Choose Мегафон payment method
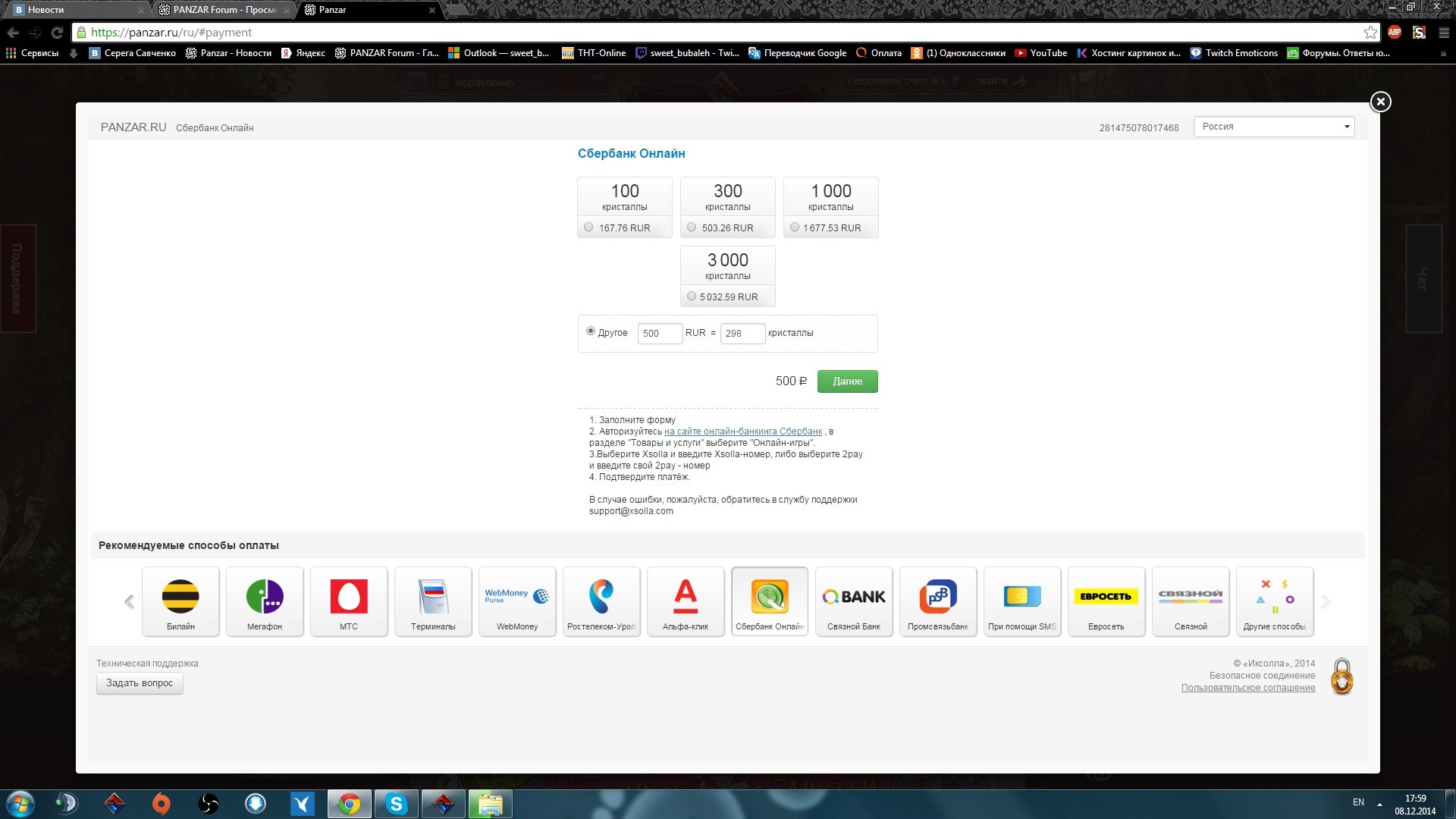 coord(265,601)
